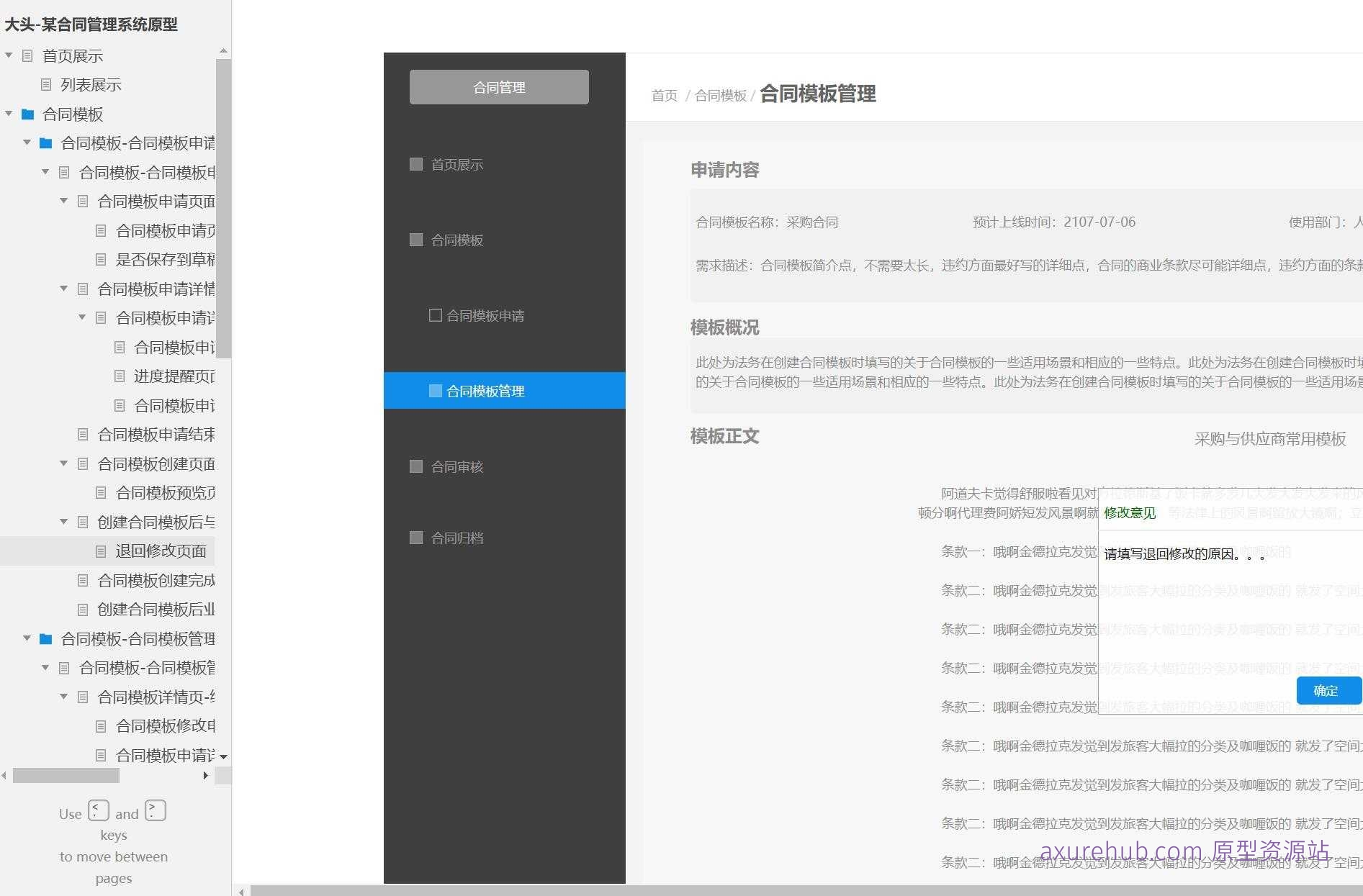Click the blue icon beside 合同模板管理 menu
Screen dimensions: 1363x896
[435, 390]
